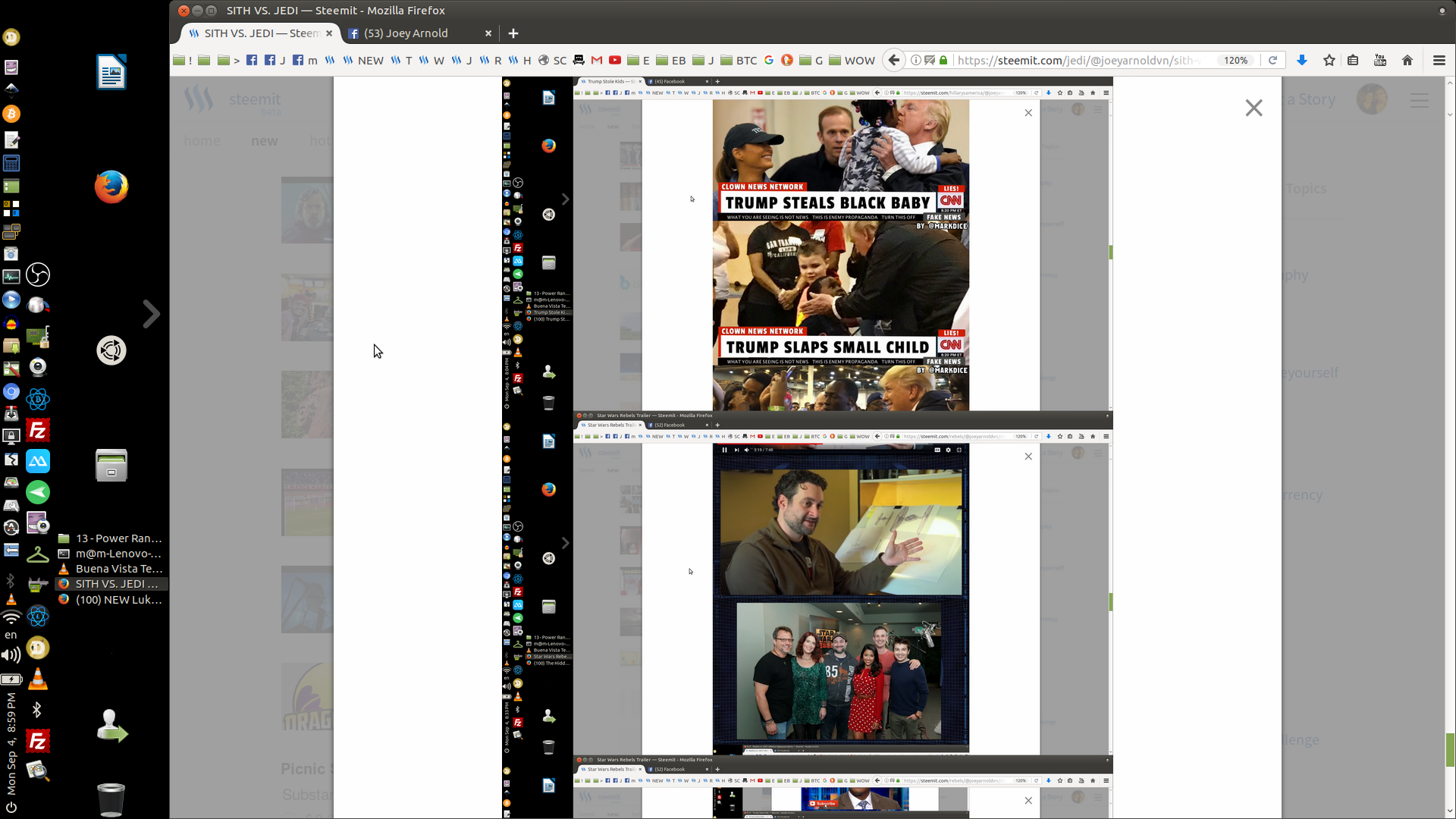Open Gmail bookmark icon
Viewport: 1456px width, 819px height.
click(597, 60)
